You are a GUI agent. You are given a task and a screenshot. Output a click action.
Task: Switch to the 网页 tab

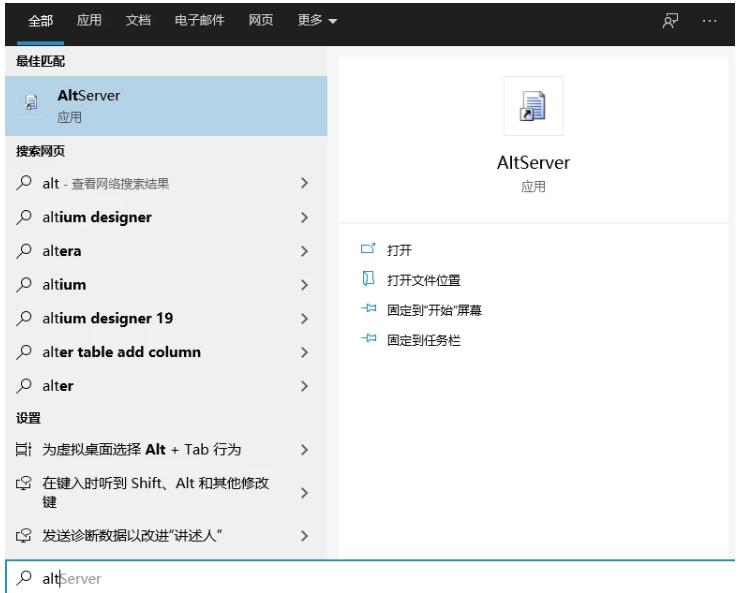pos(261,20)
